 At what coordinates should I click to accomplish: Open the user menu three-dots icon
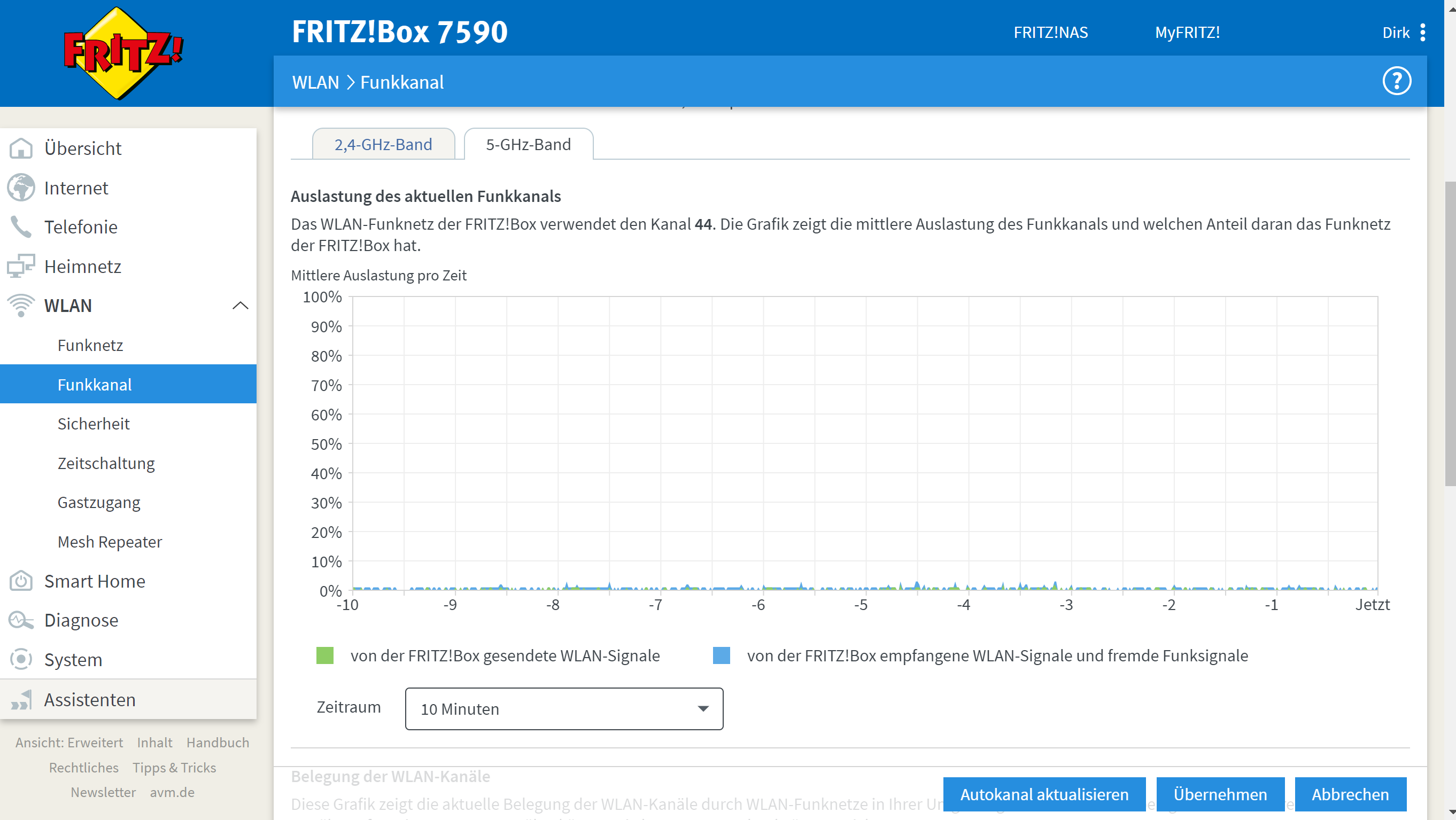pyautogui.click(x=1423, y=32)
